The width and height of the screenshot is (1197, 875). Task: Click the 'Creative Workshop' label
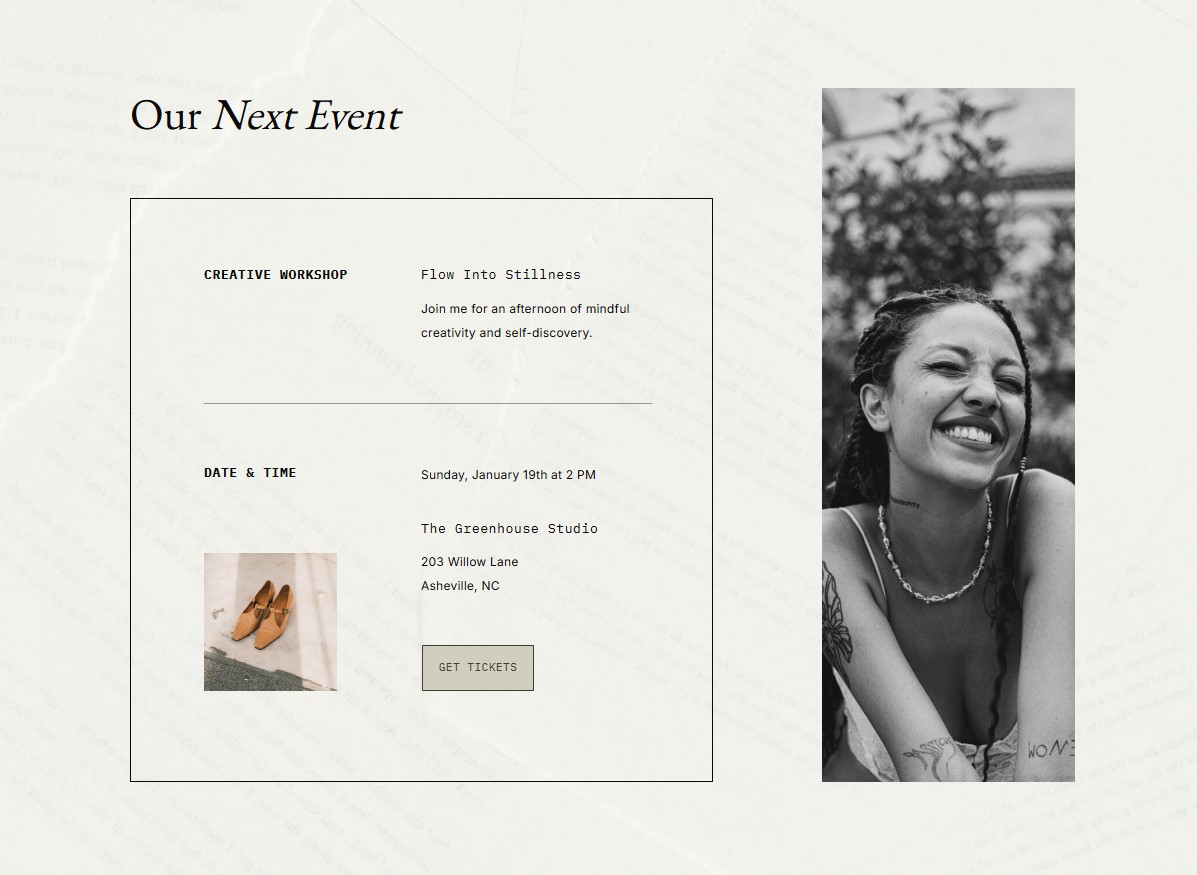click(276, 275)
